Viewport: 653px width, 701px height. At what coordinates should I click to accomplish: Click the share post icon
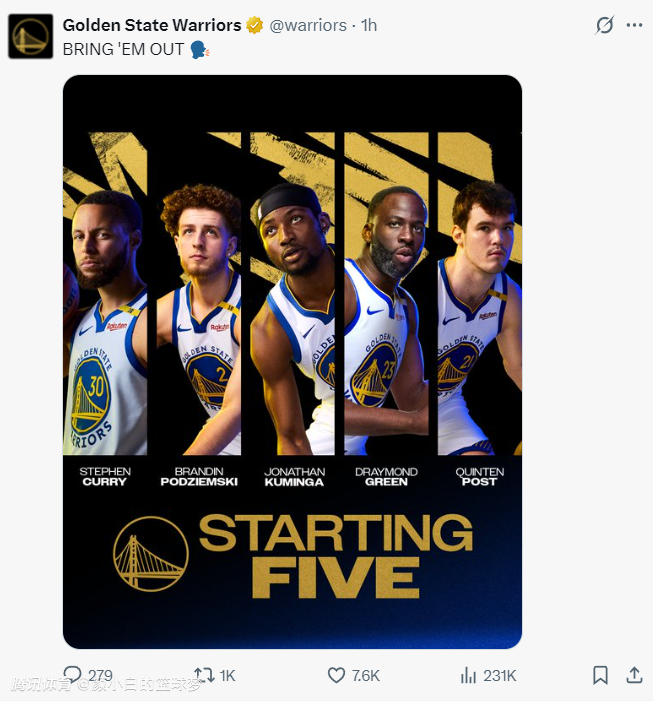coord(634,675)
